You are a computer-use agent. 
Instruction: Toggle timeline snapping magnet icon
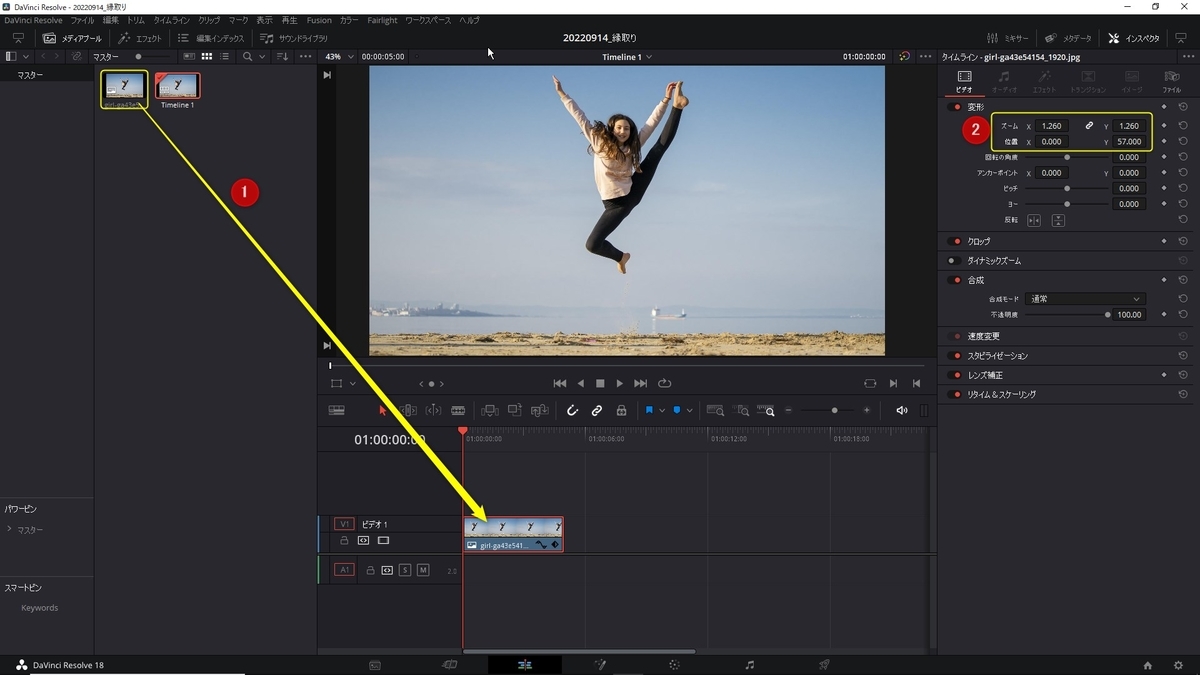tap(572, 410)
